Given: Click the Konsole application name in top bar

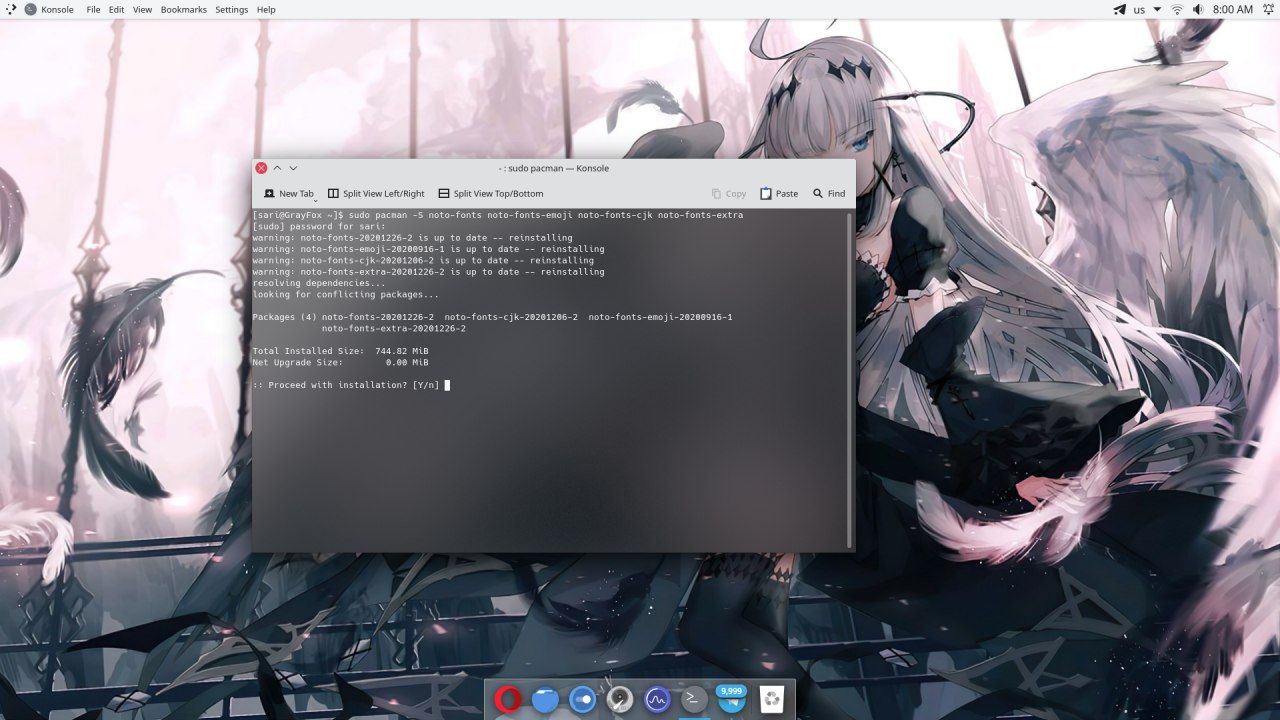Looking at the screenshot, I should pos(57,9).
